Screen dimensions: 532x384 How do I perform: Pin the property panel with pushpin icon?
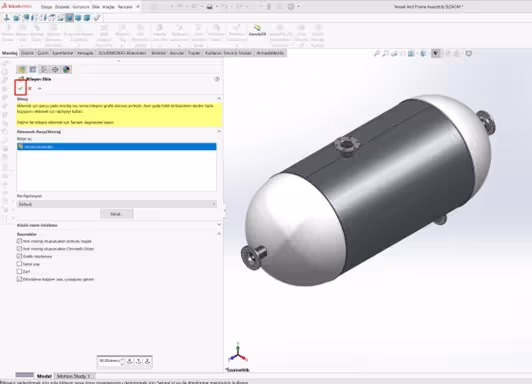click(39, 88)
